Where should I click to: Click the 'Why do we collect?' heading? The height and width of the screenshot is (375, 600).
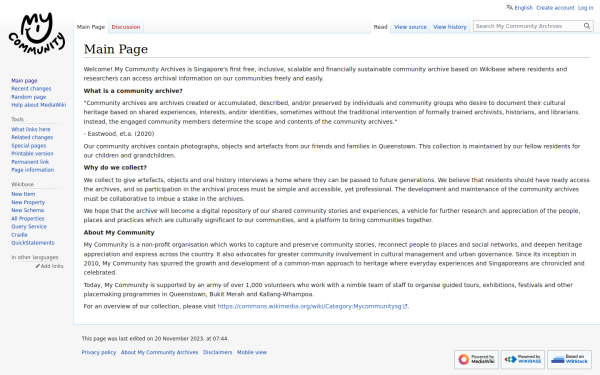tap(115, 168)
